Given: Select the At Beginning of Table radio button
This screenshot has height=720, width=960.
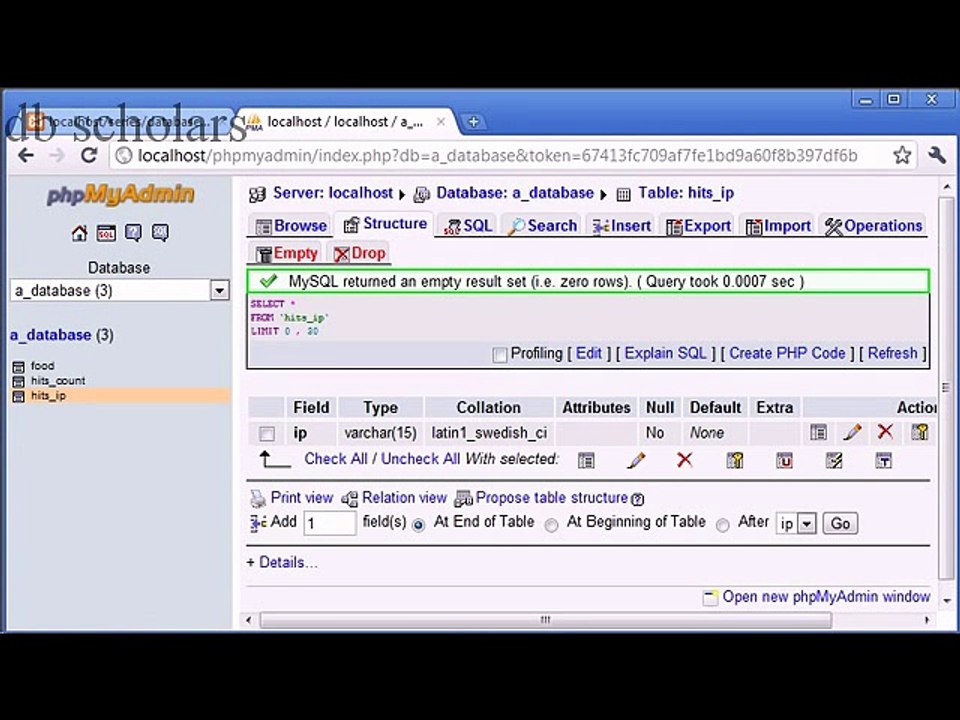Looking at the screenshot, I should pyautogui.click(x=552, y=525).
